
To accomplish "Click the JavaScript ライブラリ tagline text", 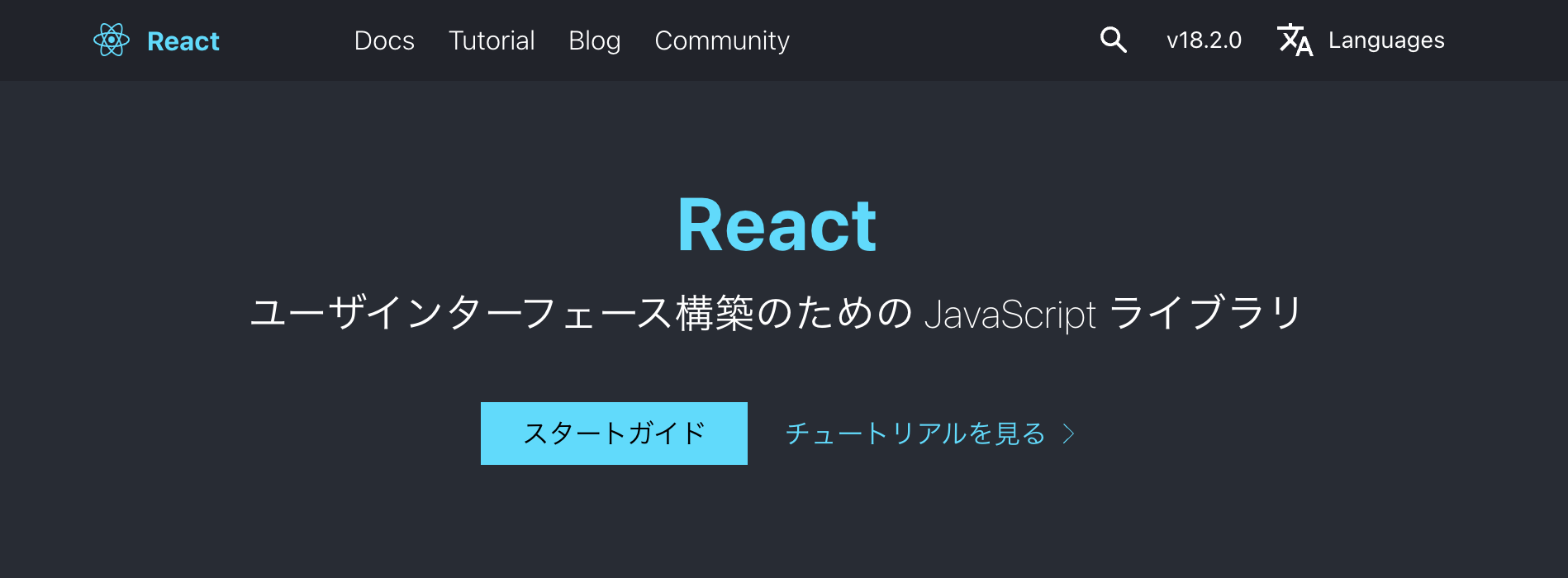I will coord(1113,314).
